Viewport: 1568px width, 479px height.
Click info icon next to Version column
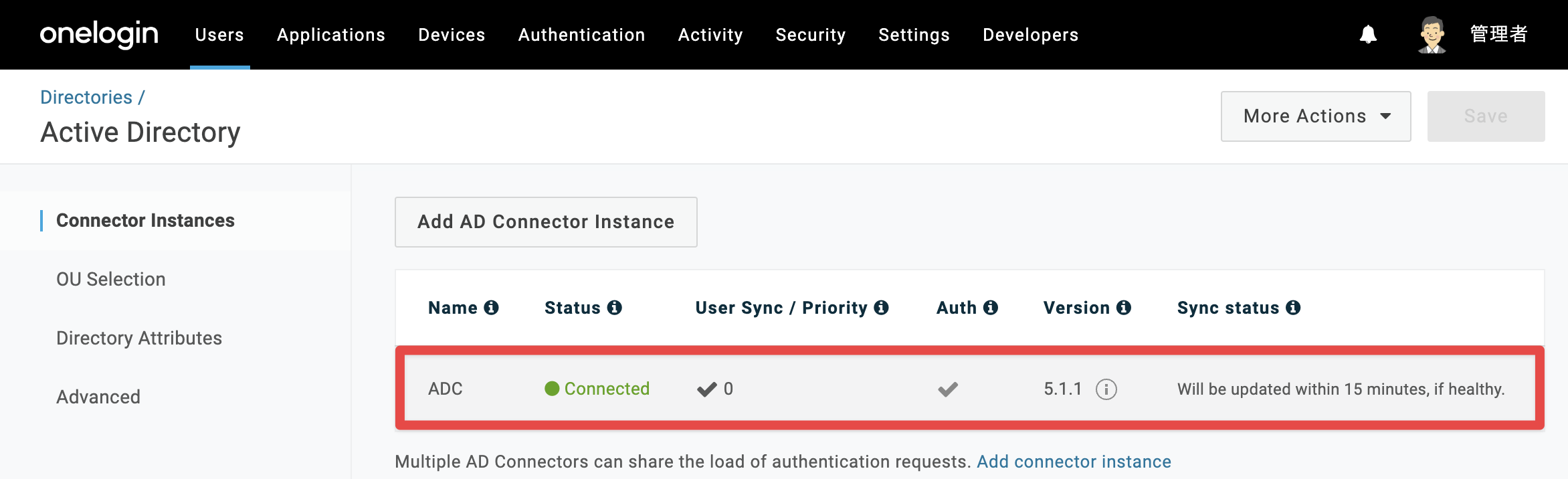coord(1124,308)
